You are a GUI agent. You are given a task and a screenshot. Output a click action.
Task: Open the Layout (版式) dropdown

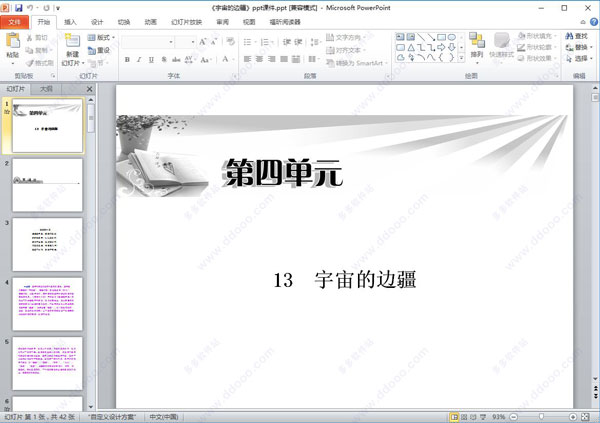pyautogui.click(x=101, y=38)
